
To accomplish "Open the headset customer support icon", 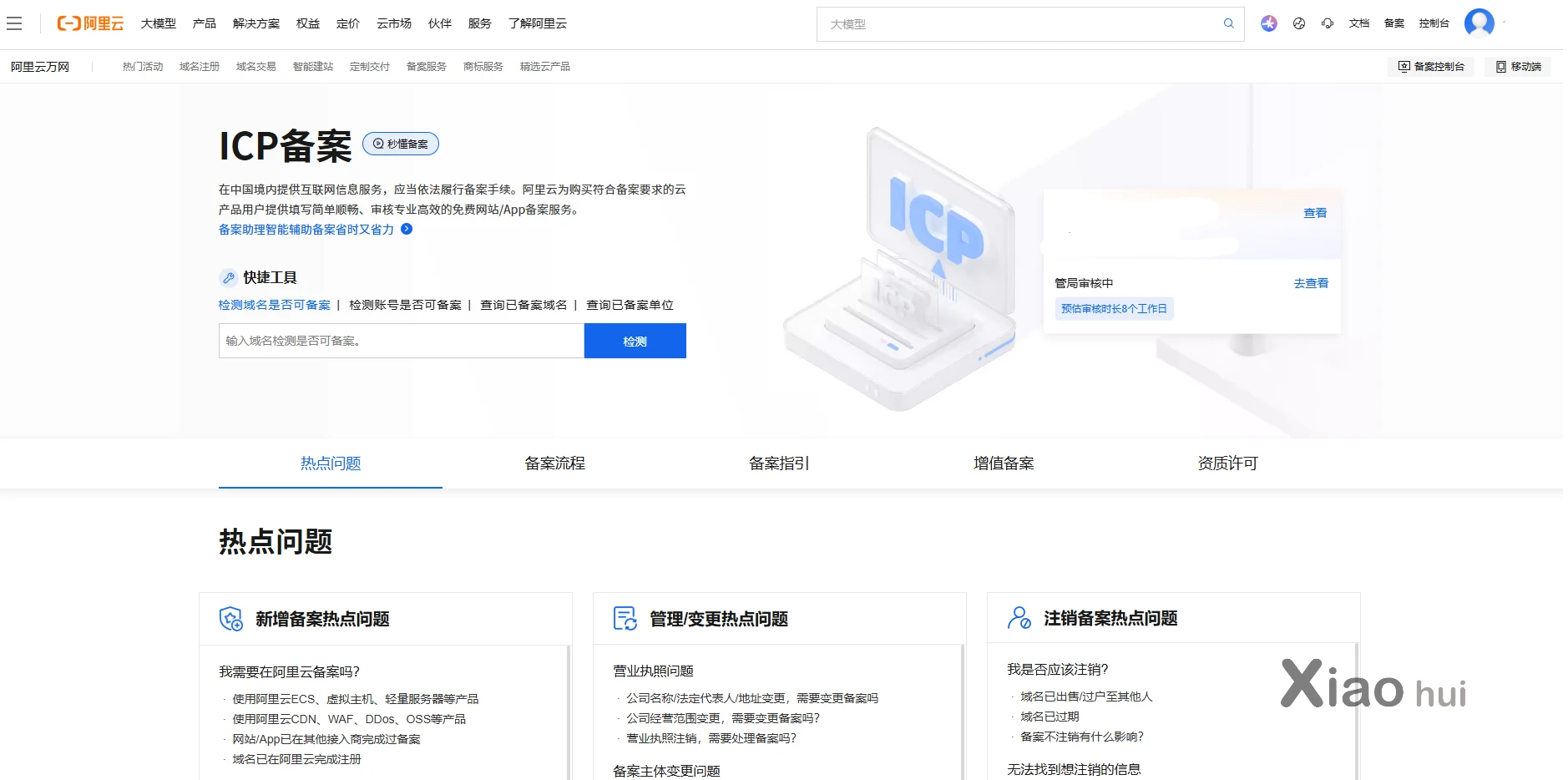I will [1327, 23].
